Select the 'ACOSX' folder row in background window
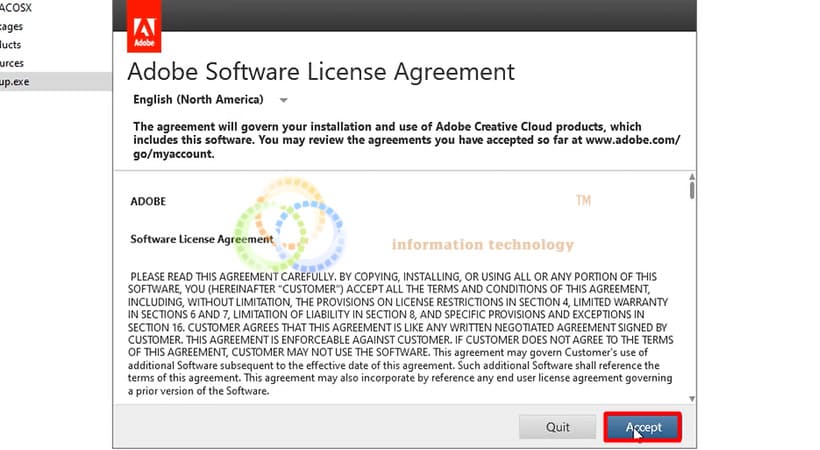Viewport: 820px width, 450px height. [56, 8]
